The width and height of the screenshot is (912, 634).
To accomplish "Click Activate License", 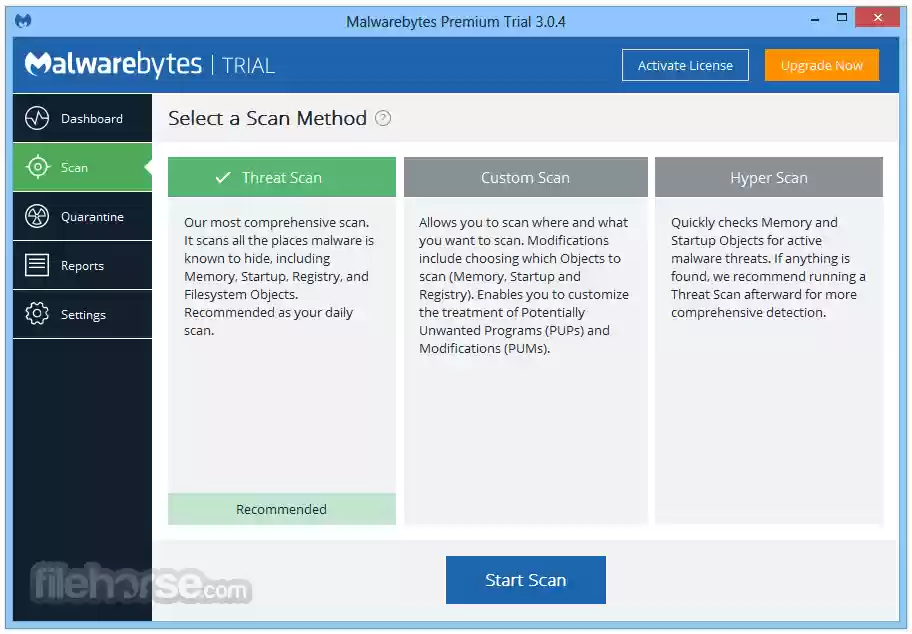I will [685, 65].
